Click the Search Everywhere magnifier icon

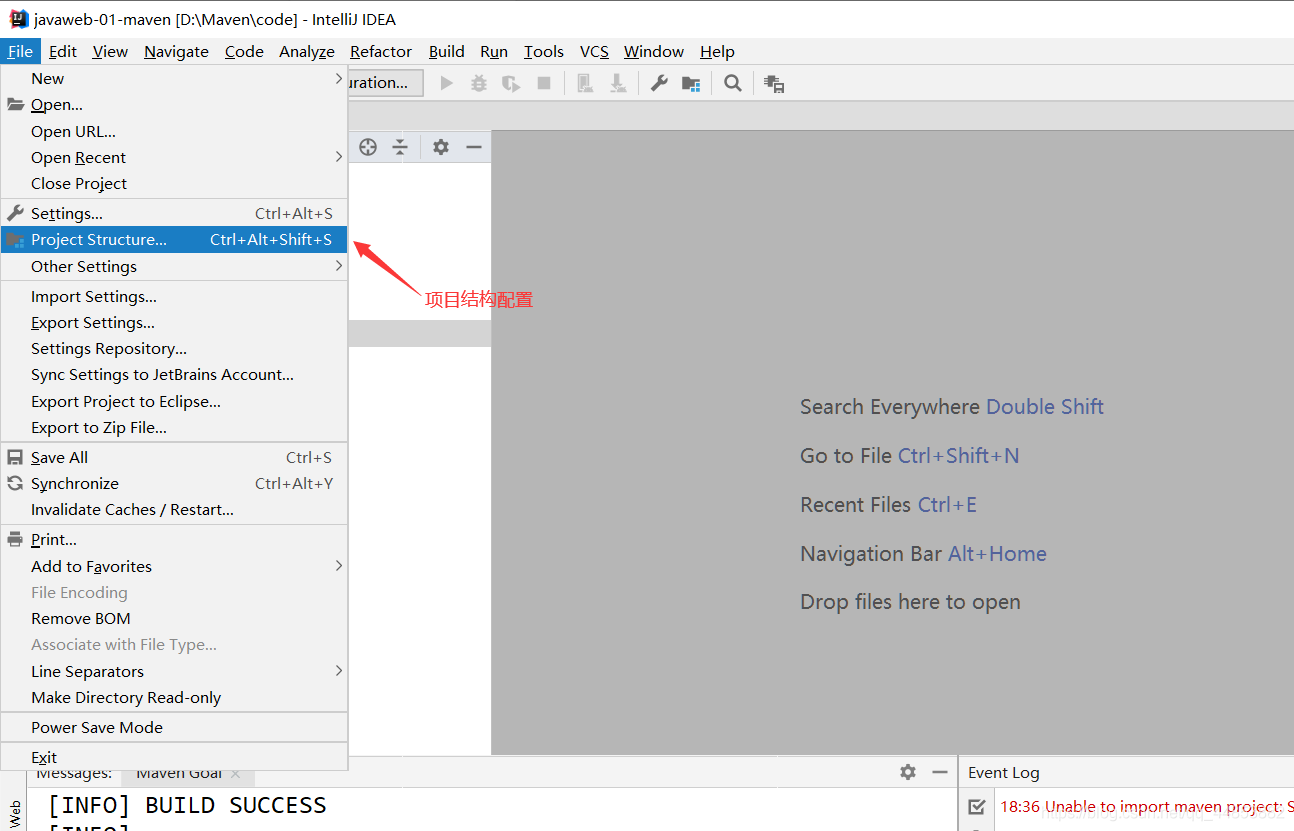pos(733,83)
